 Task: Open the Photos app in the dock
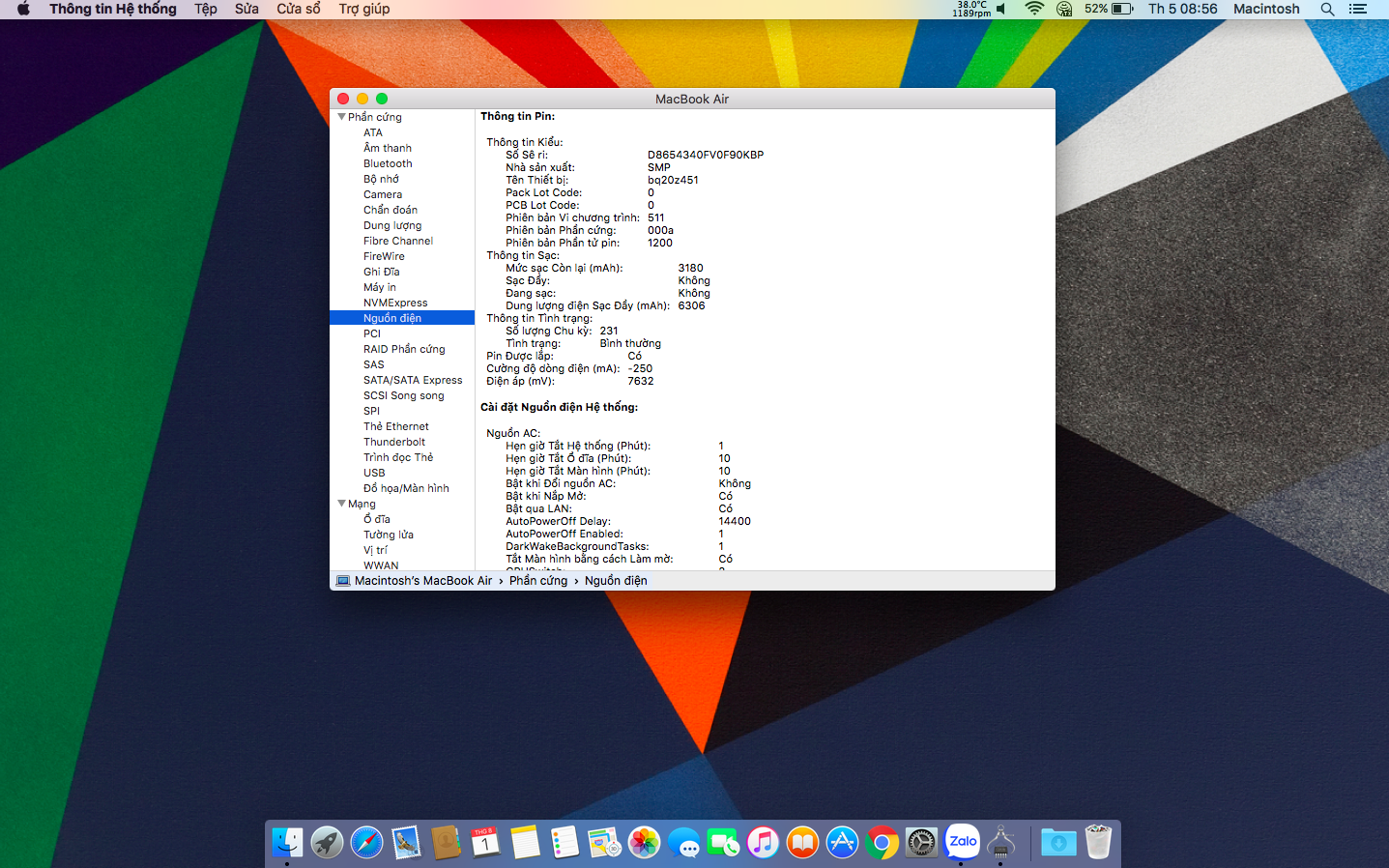644,843
